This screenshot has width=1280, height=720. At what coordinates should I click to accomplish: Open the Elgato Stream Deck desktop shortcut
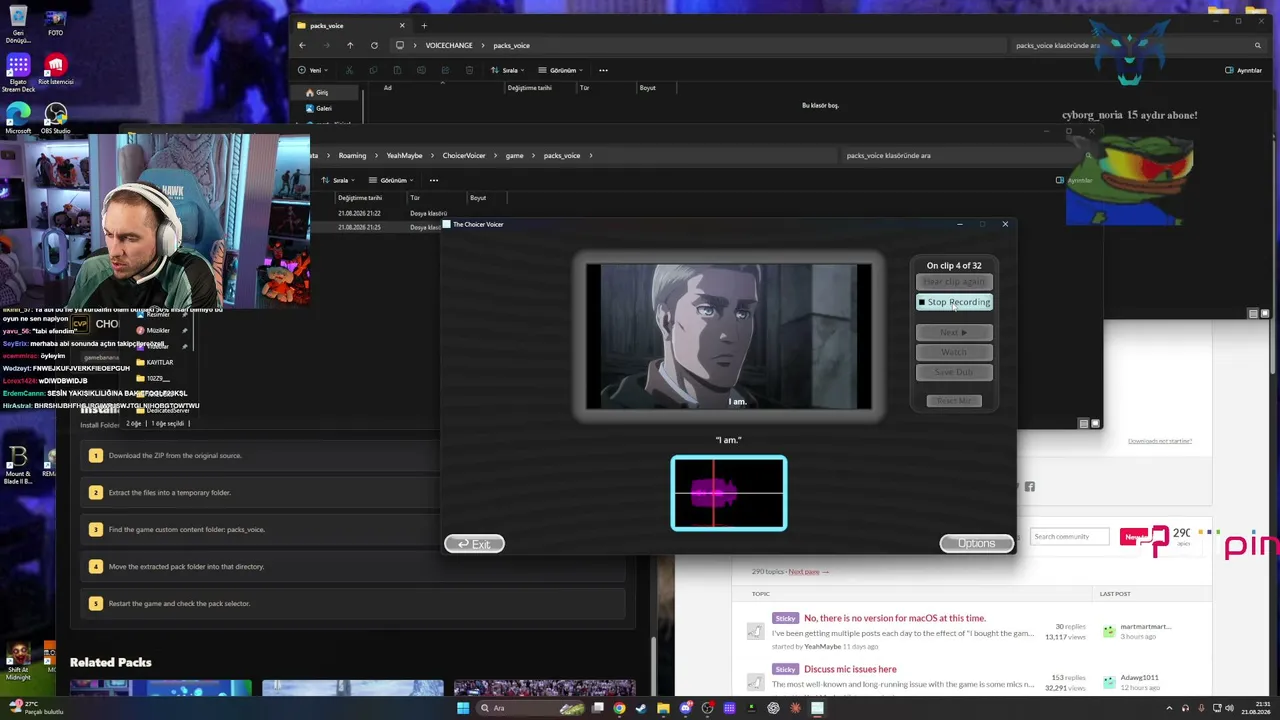coord(18,74)
